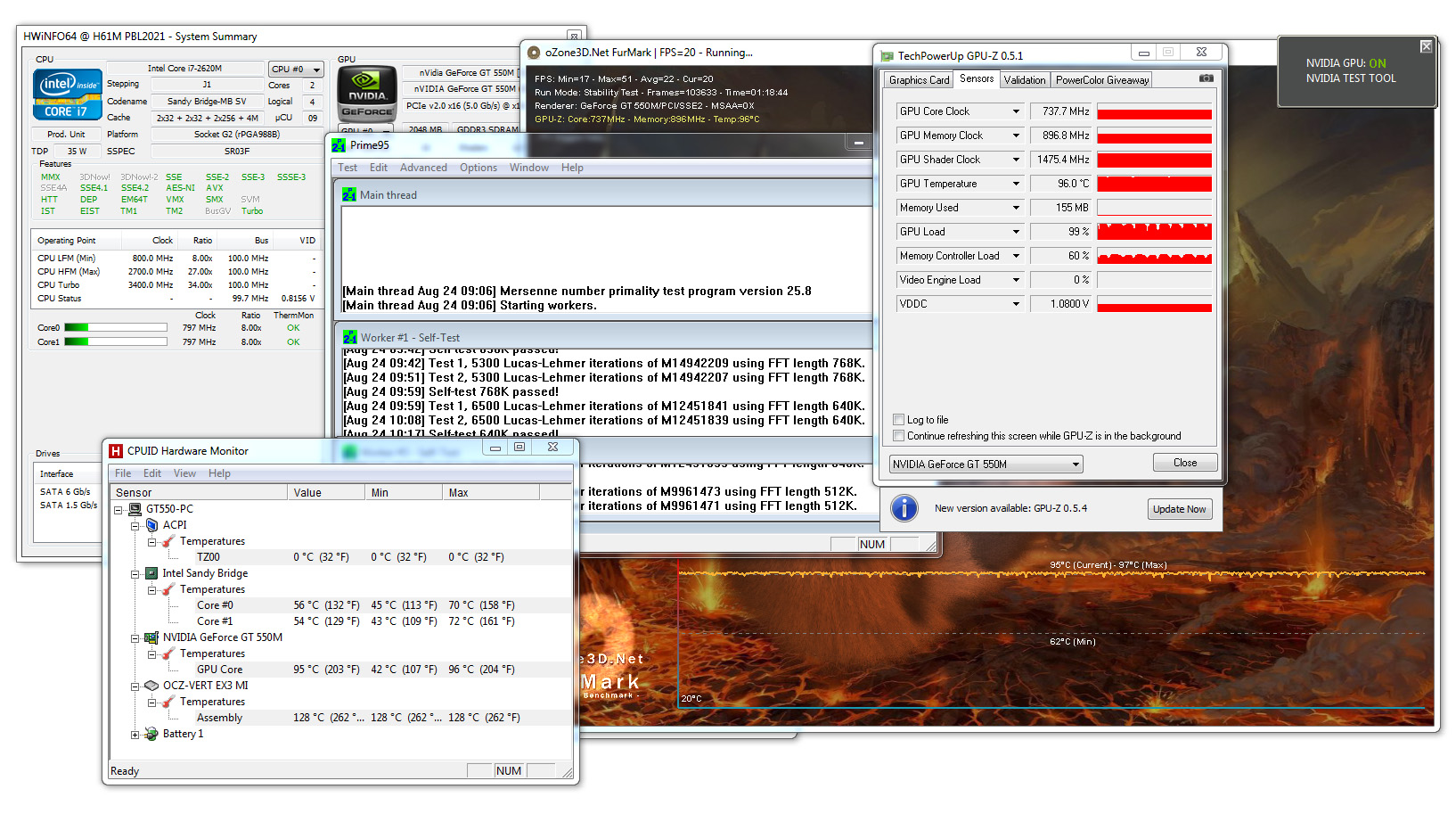Select the Assembly temperature row
Screen dimensions: 1456x822
341,718
